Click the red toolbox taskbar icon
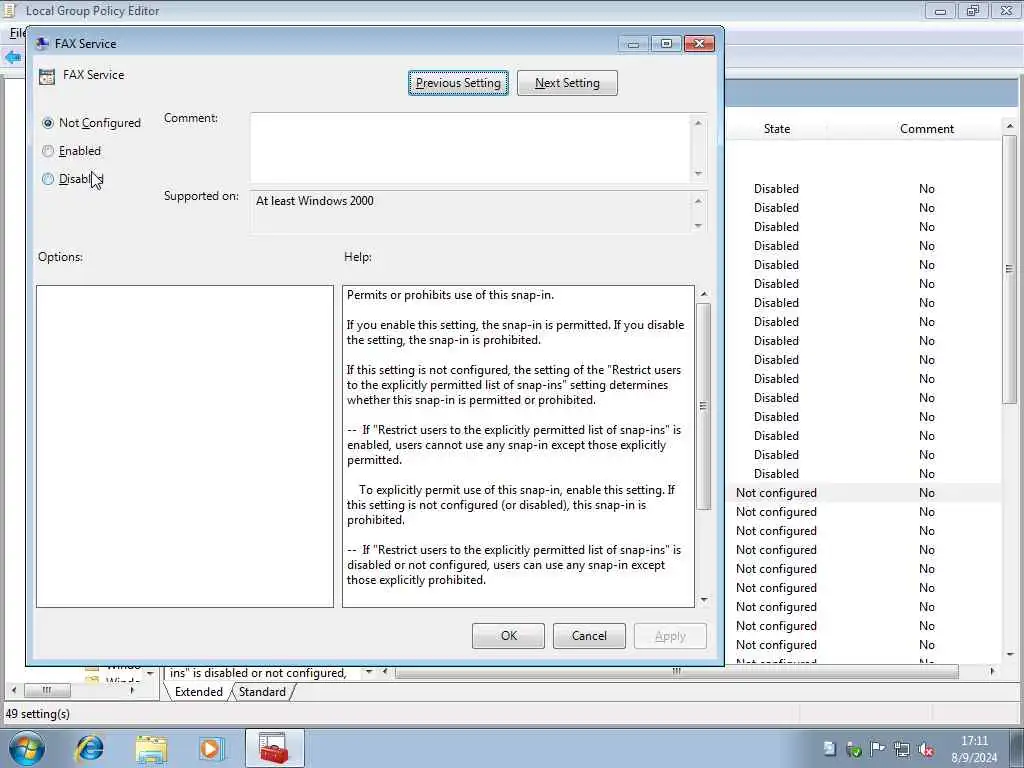 pos(274,748)
